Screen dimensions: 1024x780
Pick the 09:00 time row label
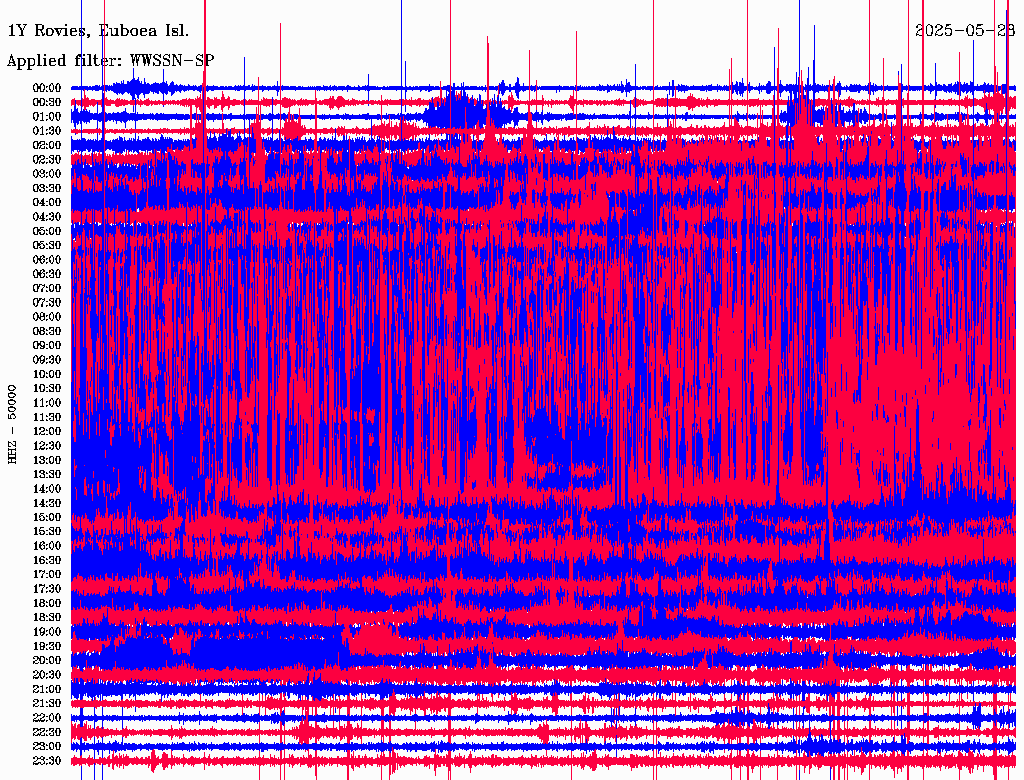point(48,345)
